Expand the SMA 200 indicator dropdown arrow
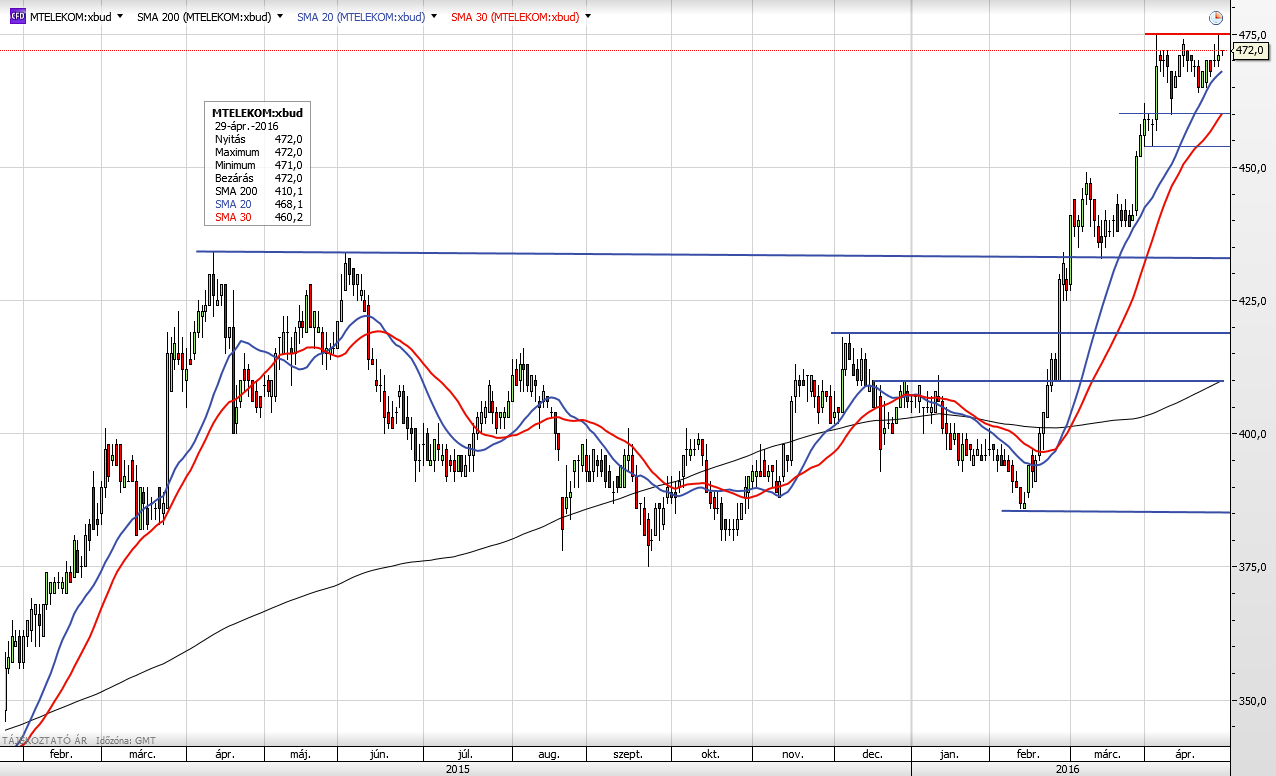 (x=279, y=17)
